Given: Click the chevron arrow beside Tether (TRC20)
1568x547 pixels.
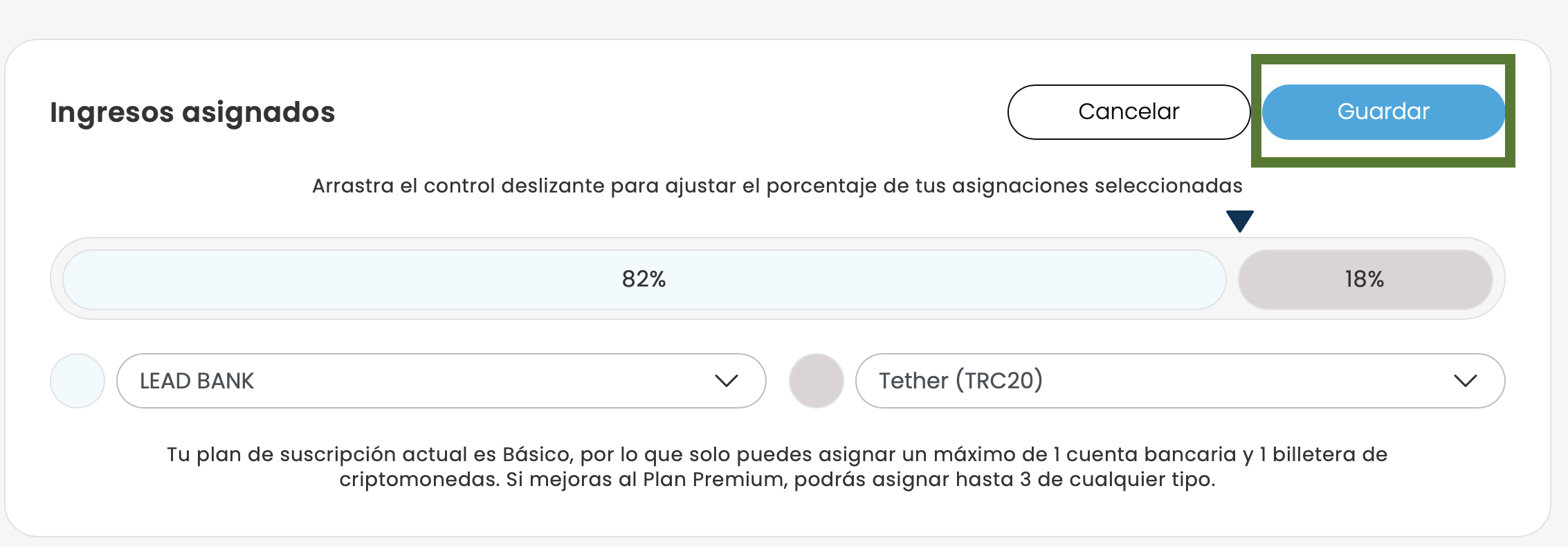Looking at the screenshot, I should [x=1465, y=381].
